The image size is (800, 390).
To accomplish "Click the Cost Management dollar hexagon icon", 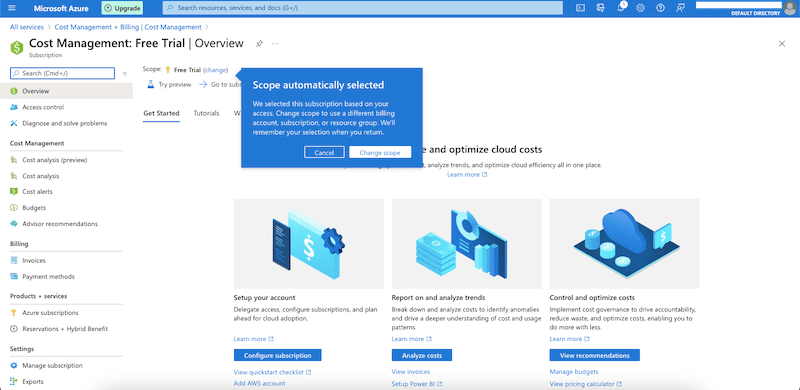I will pos(17,47).
